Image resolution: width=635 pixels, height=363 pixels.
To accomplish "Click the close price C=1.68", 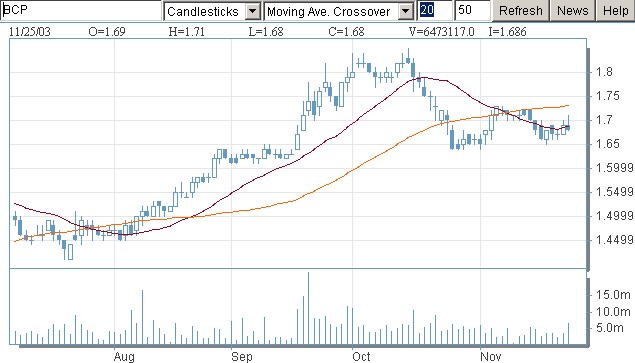I will click(347, 32).
